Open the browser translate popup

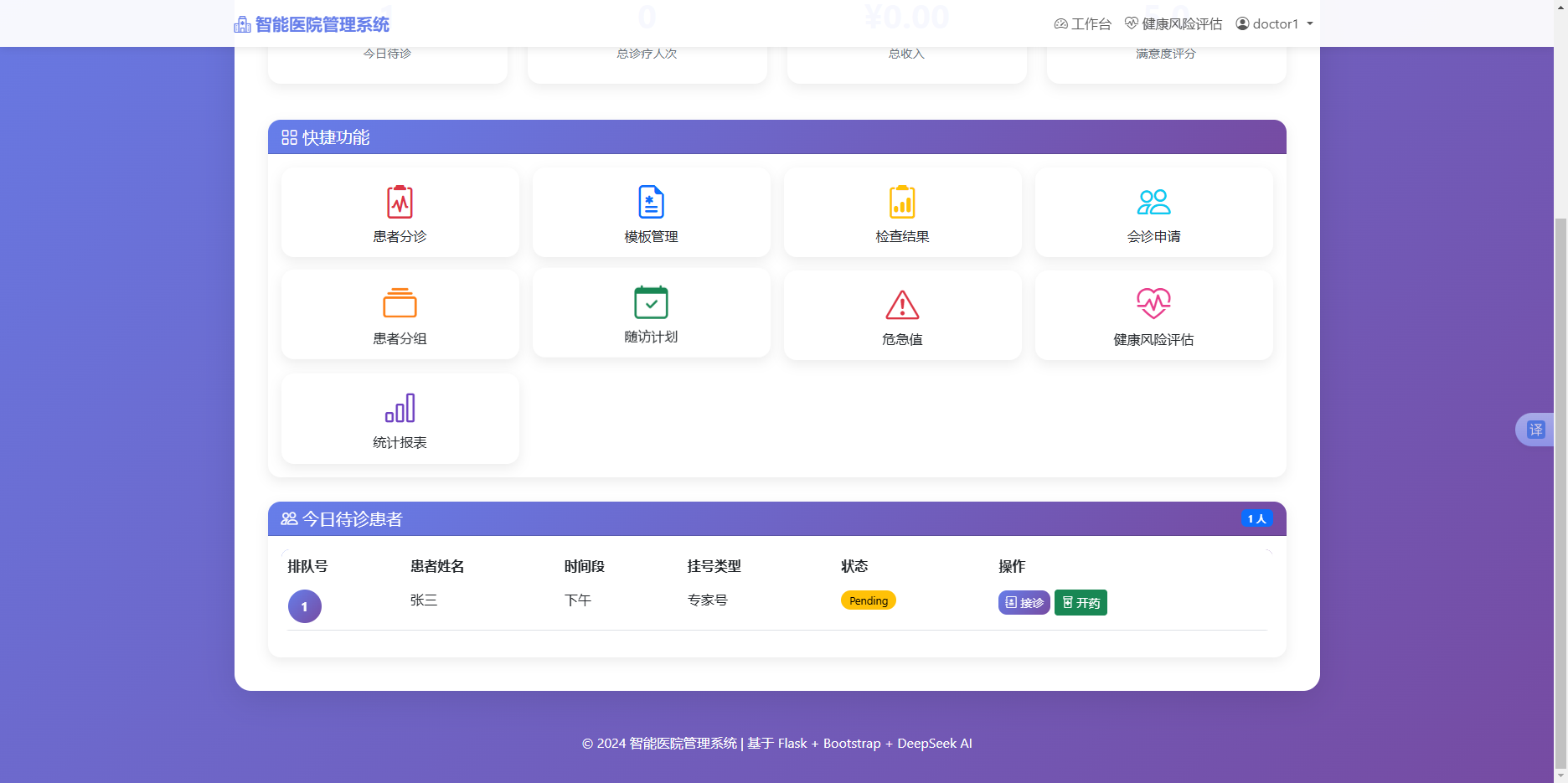pyautogui.click(x=1536, y=429)
